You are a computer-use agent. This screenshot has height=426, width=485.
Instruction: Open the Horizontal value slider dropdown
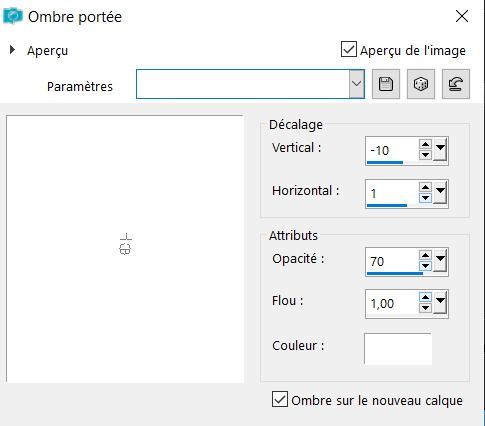tap(440, 193)
